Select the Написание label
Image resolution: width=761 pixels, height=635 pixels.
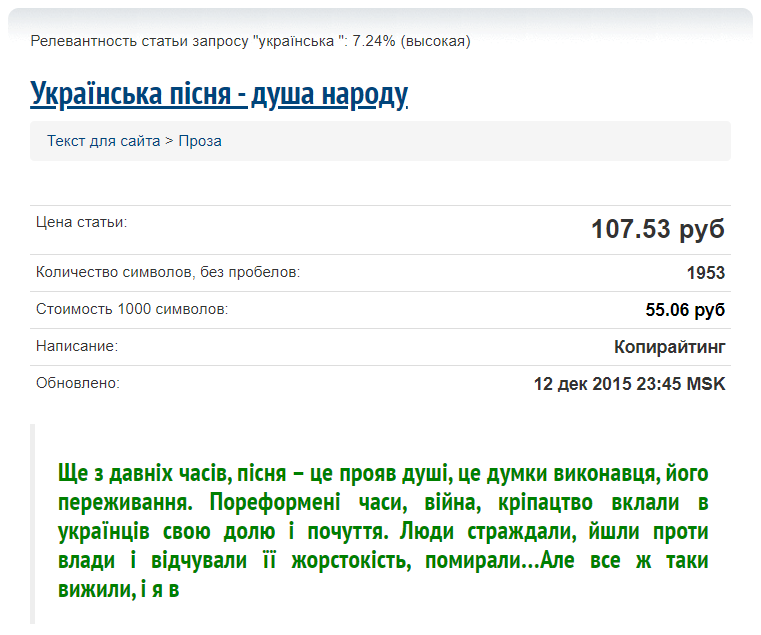tap(76, 346)
